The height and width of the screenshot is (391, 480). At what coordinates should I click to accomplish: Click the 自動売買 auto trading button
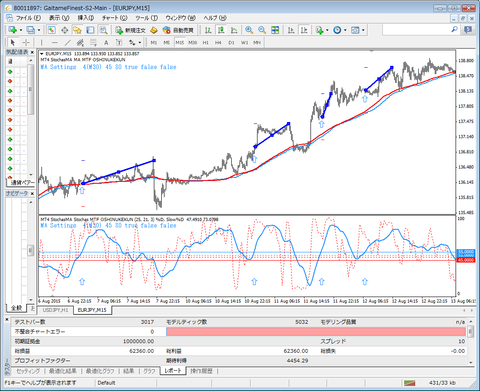tap(178, 30)
